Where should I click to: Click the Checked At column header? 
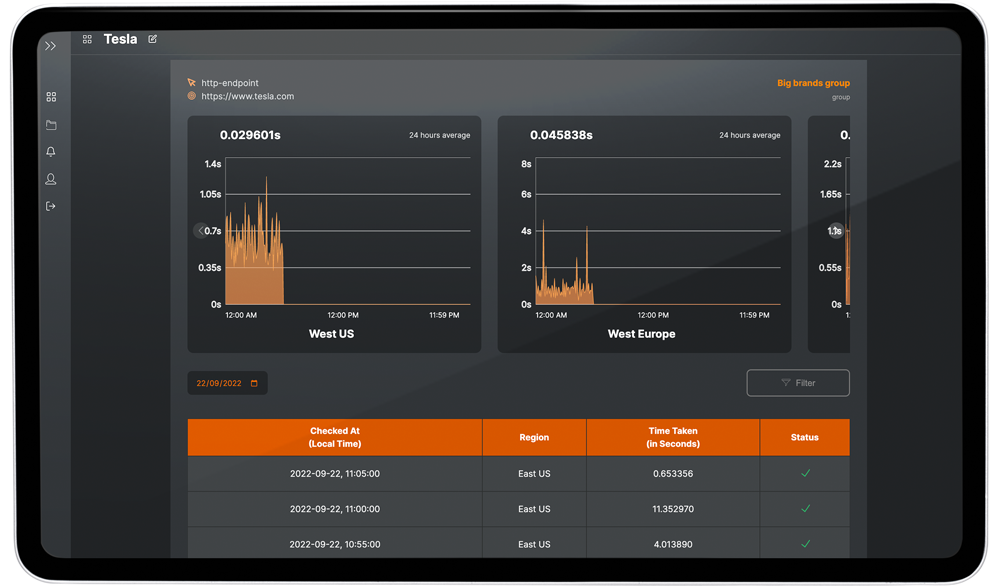(x=335, y=437)
